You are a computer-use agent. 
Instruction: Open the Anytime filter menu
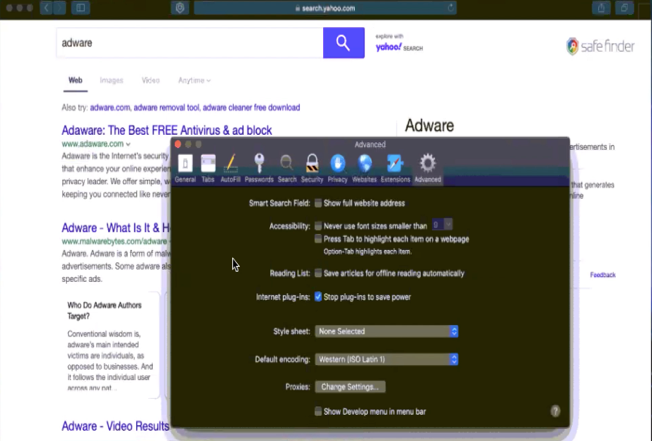click(x=194, y=80)
